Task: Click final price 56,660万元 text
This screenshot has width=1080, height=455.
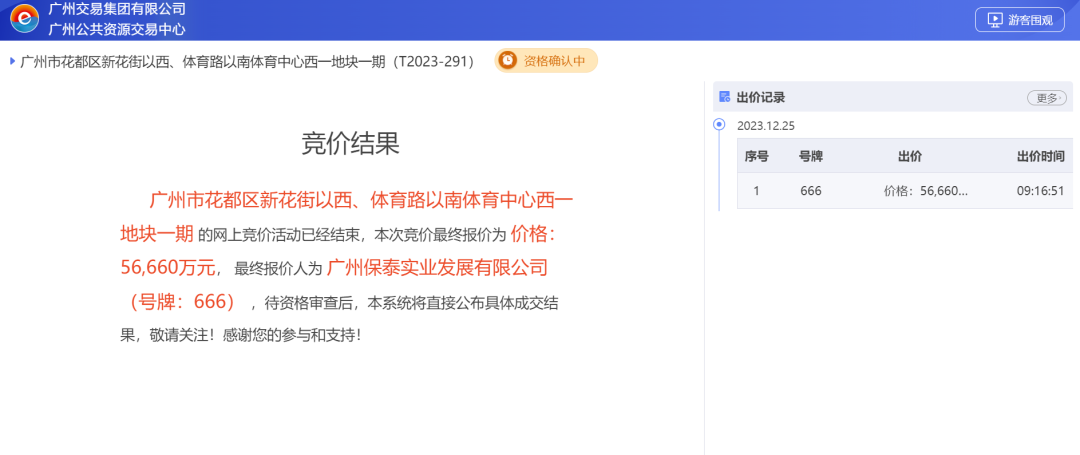Action: point(169,268)
